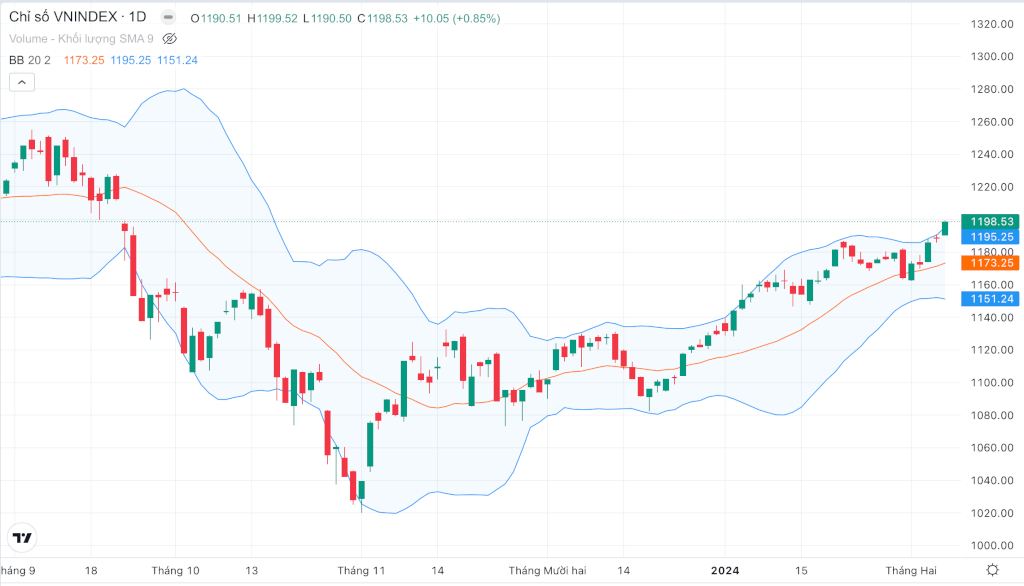Click the 1160.00 price axis label

click(x=992, y=285)
